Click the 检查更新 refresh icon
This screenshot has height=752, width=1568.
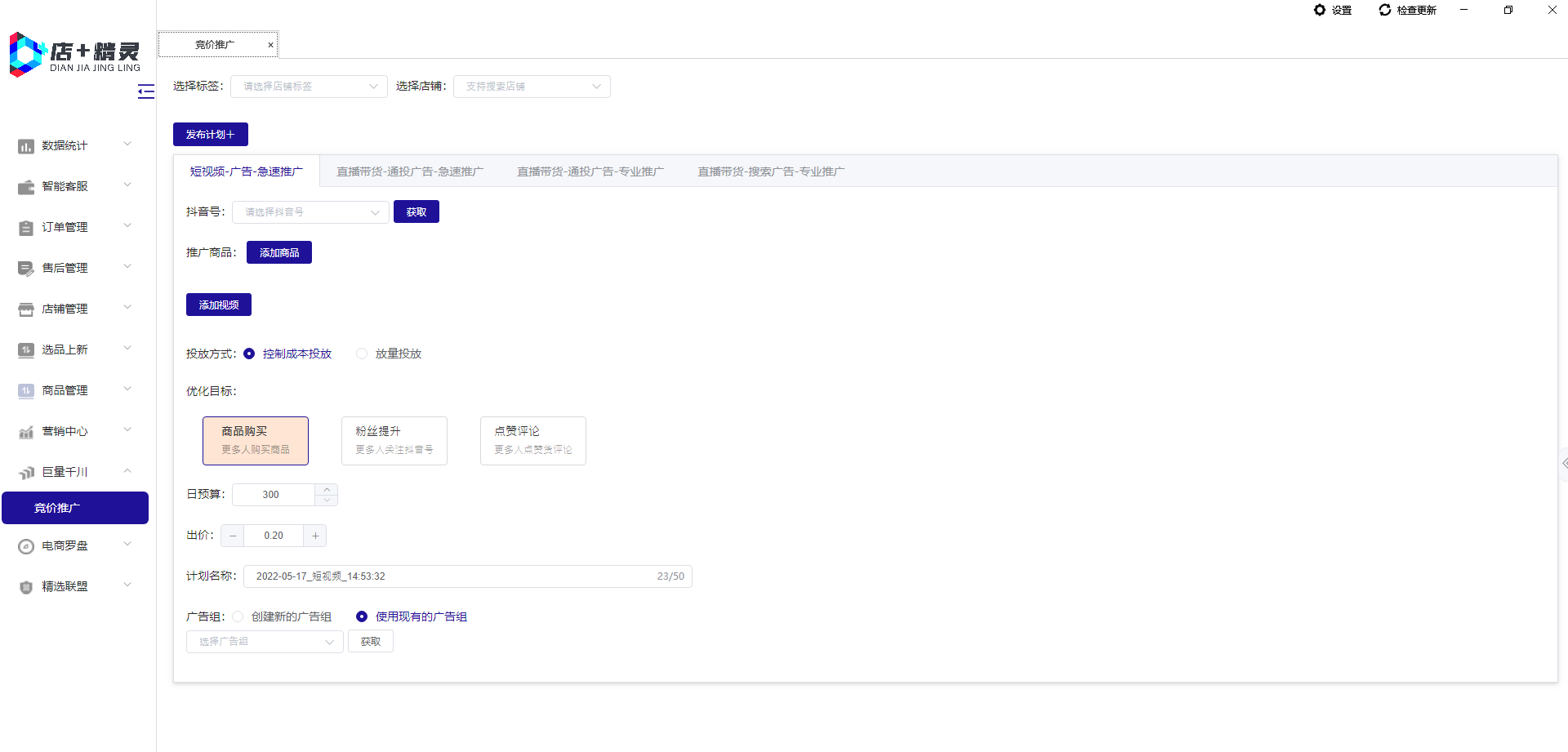click(1385, 10)
